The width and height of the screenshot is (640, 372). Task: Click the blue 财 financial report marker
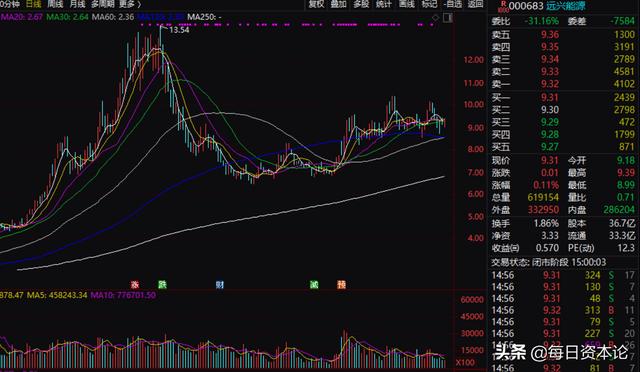click(220, 284)
